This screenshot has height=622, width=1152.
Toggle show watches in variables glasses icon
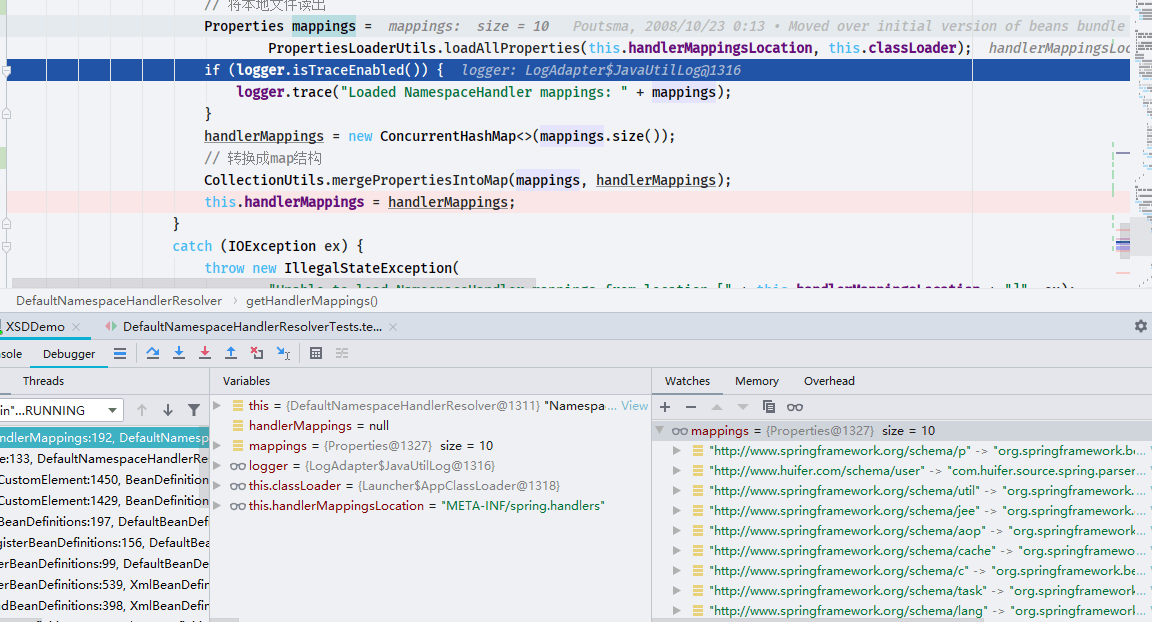coord(795,407)
